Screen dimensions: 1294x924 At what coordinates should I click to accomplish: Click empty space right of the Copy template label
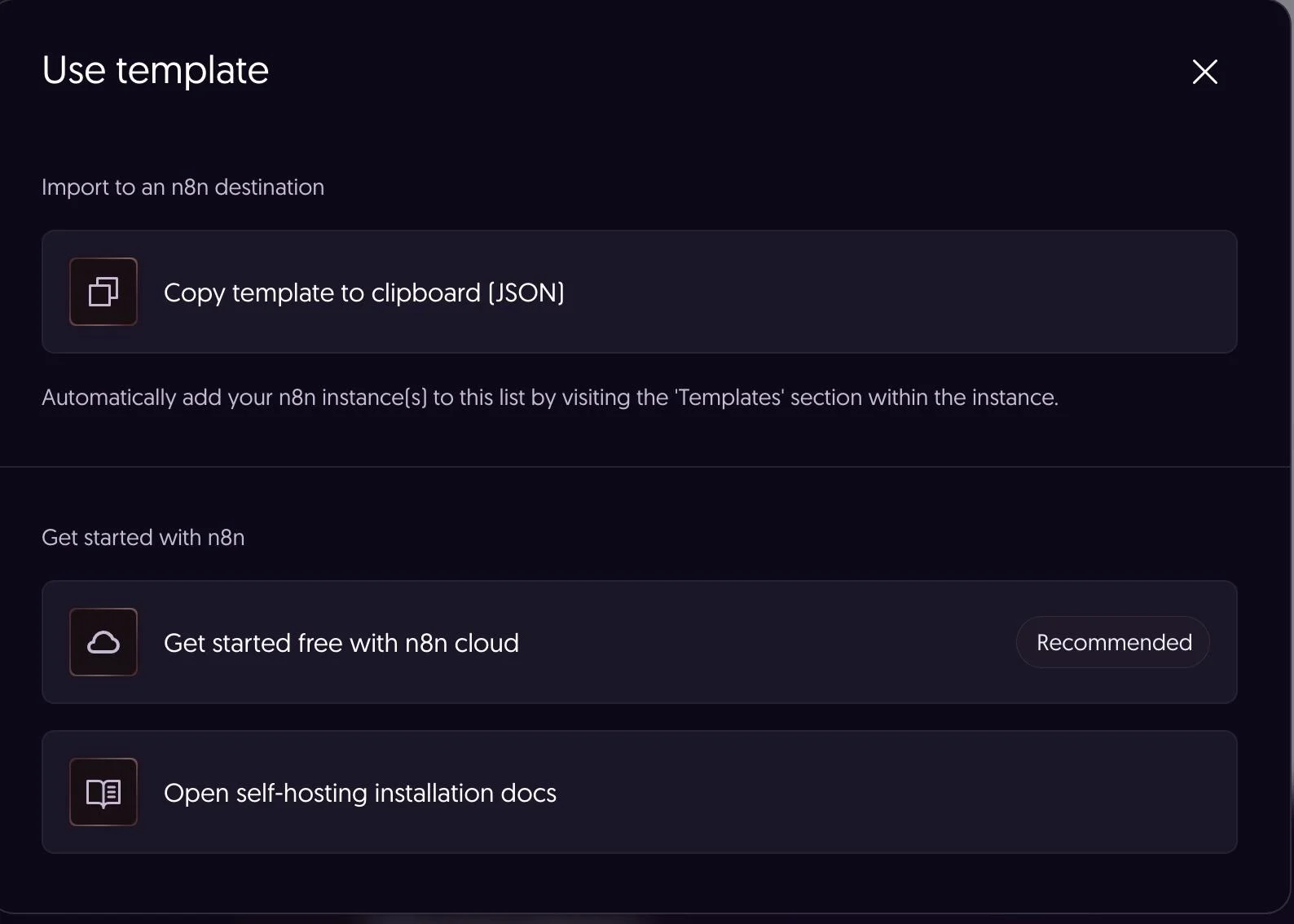[896, 292]
